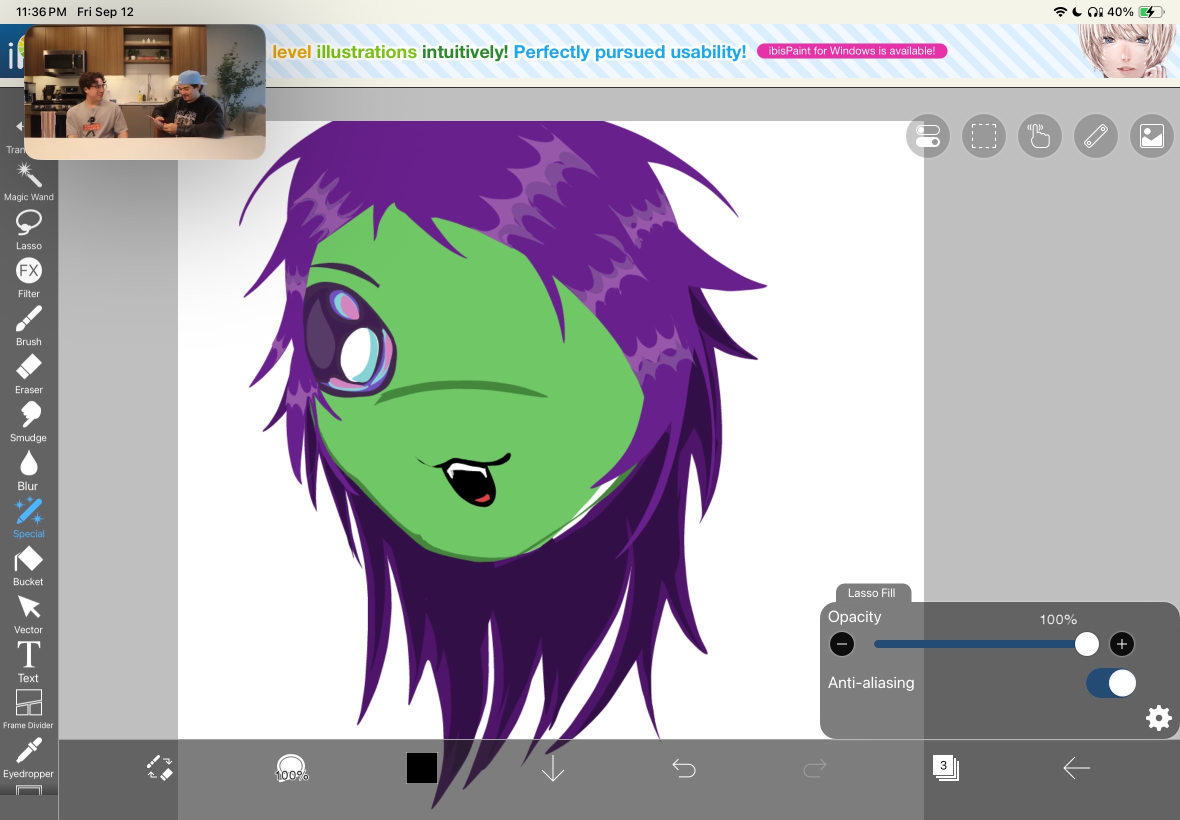Open the Frame Divider tool
The width and height of the screenshot is (1180, 820).
tap(29, 710)
